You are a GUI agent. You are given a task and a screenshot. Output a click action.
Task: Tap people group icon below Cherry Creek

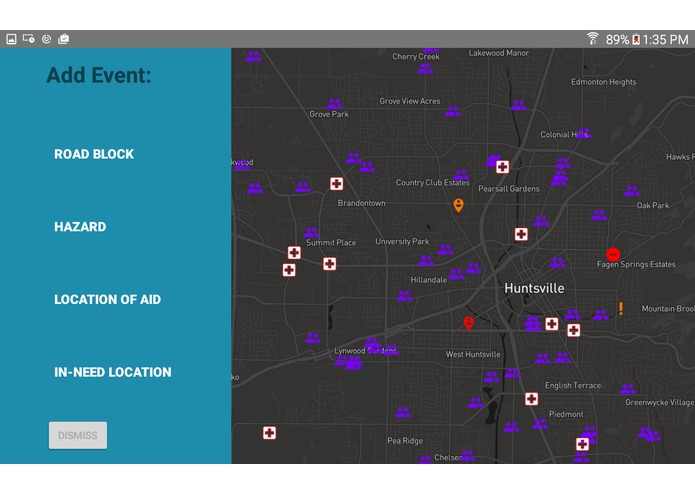[425, 69]
